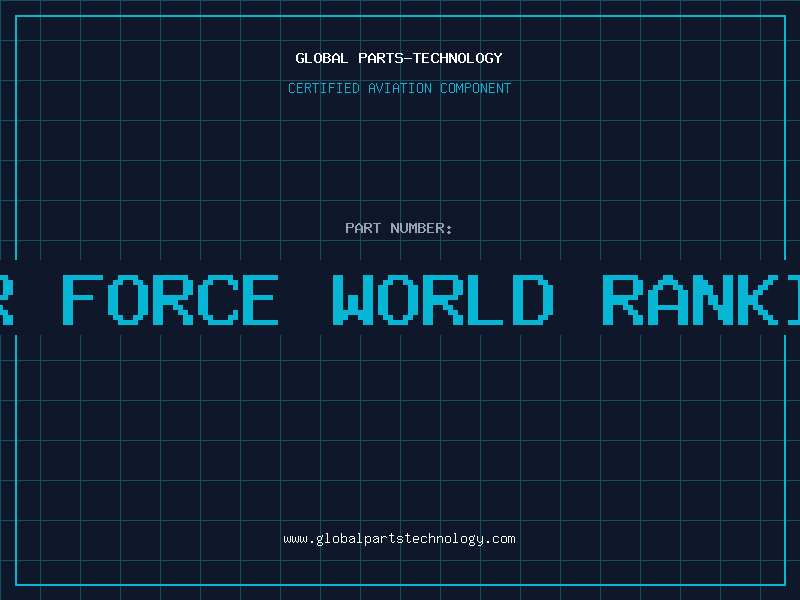Select the word WORLD in the banner
Screen dimensions: 800x600
tap(442, 299)
